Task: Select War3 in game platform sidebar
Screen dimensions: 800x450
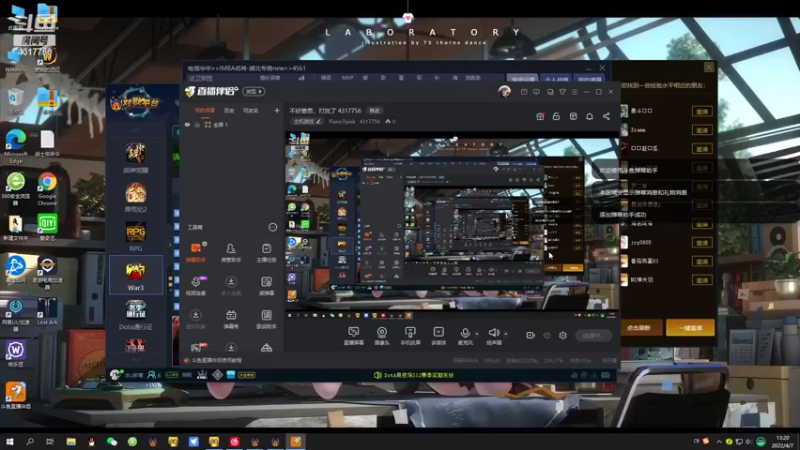Action: [x=135, y=276]
